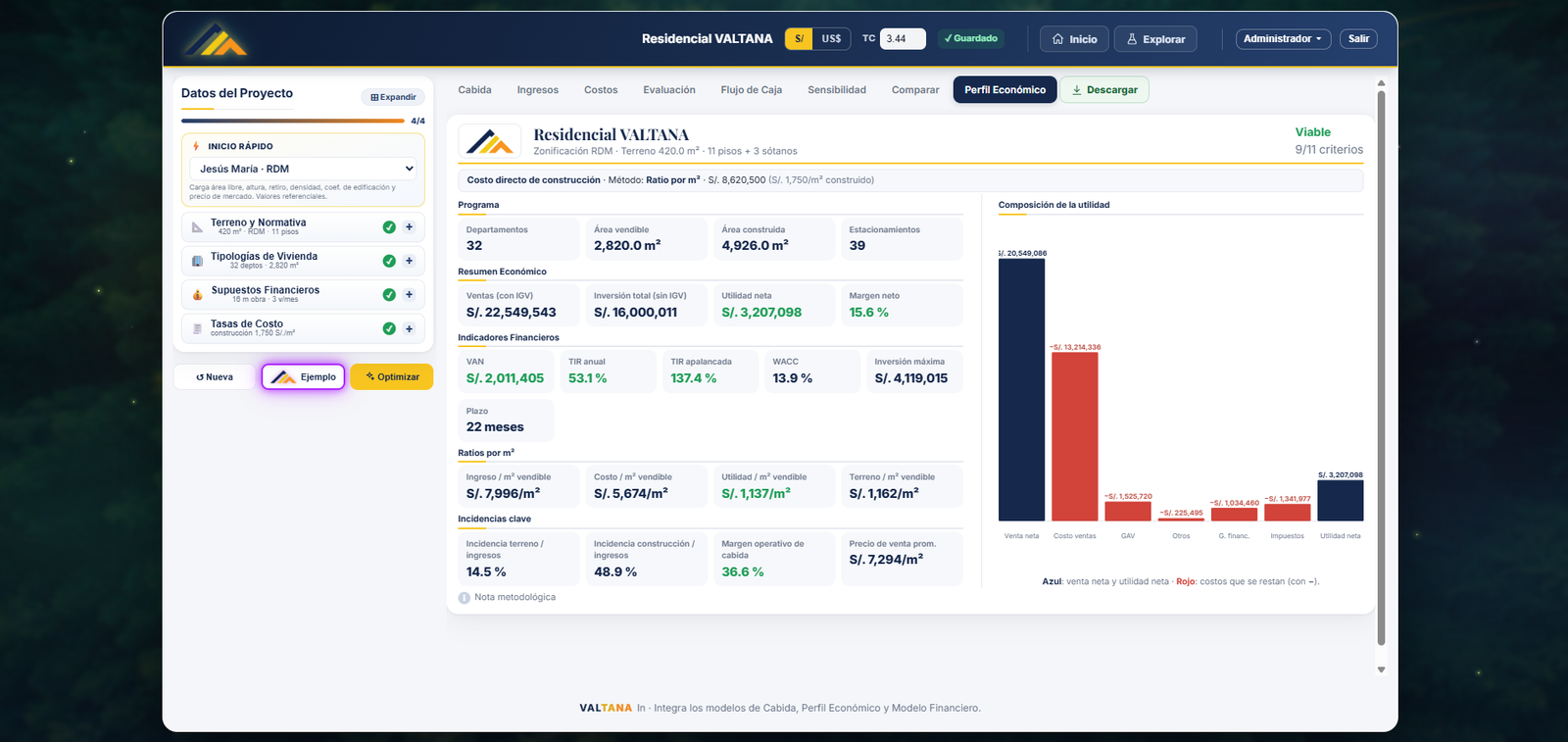This screenshot has width=1568, height=742.
Task: Open the Comparar tab
Action: coord(915,90)
